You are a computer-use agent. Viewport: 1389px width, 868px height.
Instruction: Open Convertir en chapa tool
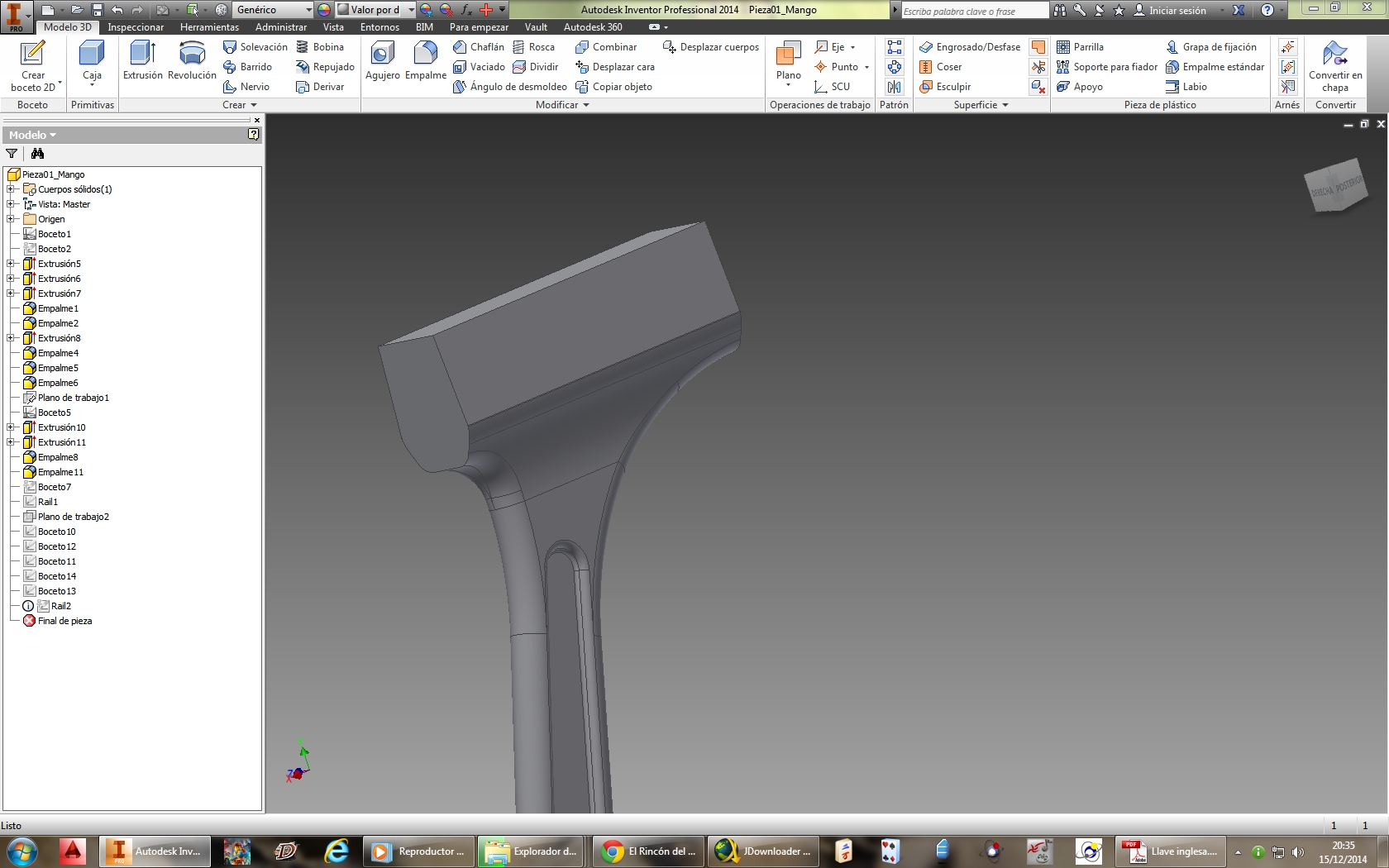click(1334, 66)
